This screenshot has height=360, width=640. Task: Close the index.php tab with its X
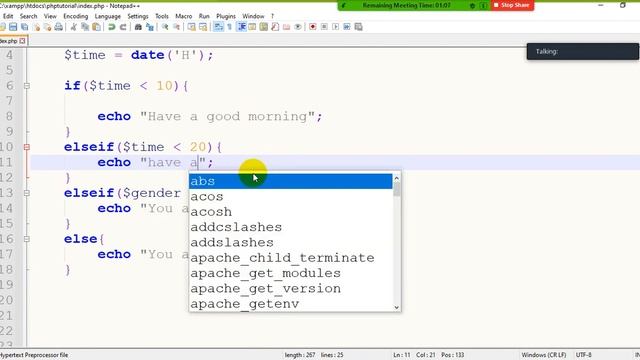[22, 41]
